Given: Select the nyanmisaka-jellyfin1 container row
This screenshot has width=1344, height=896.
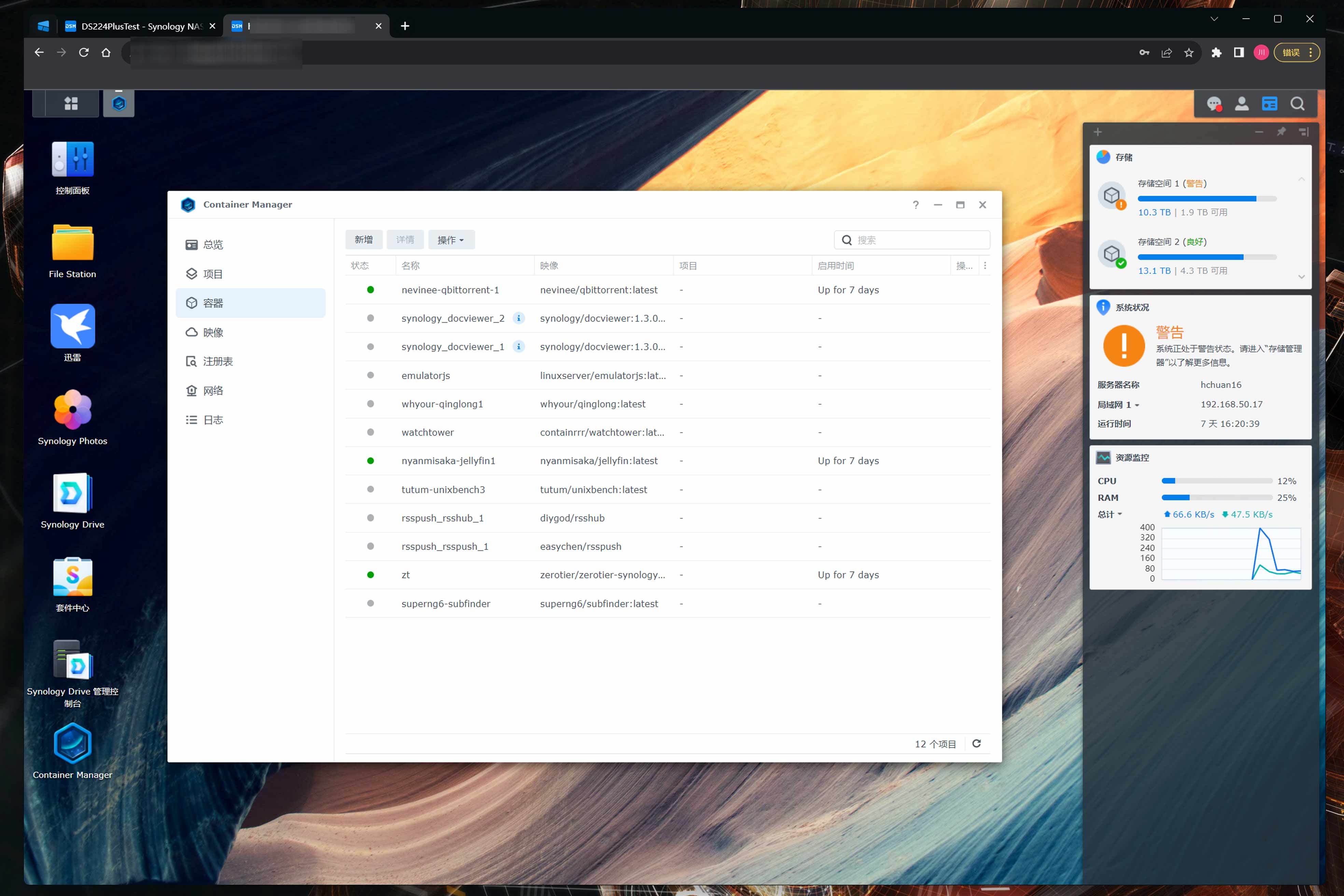Looking at the screenshot, I should click(x=448, y=461).
